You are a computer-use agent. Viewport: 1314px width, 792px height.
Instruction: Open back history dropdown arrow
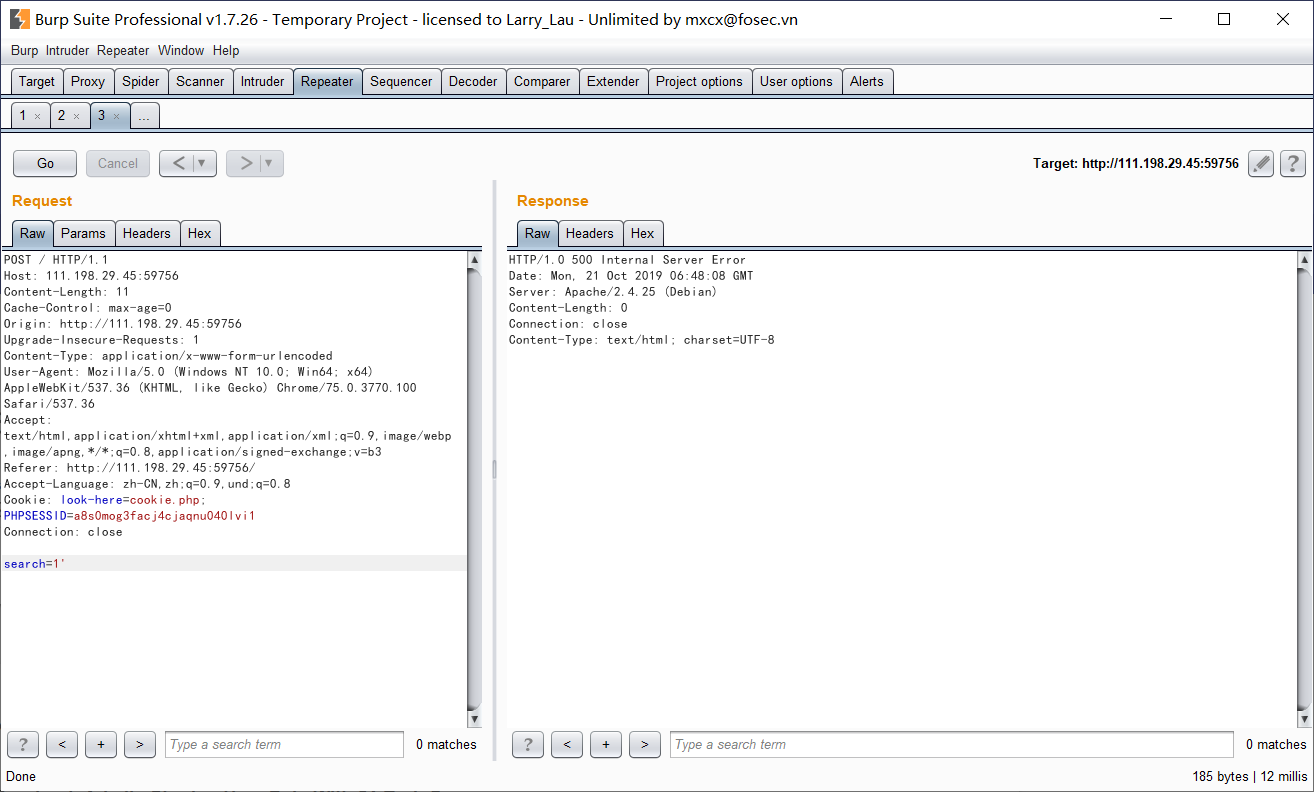click(204, 163)
